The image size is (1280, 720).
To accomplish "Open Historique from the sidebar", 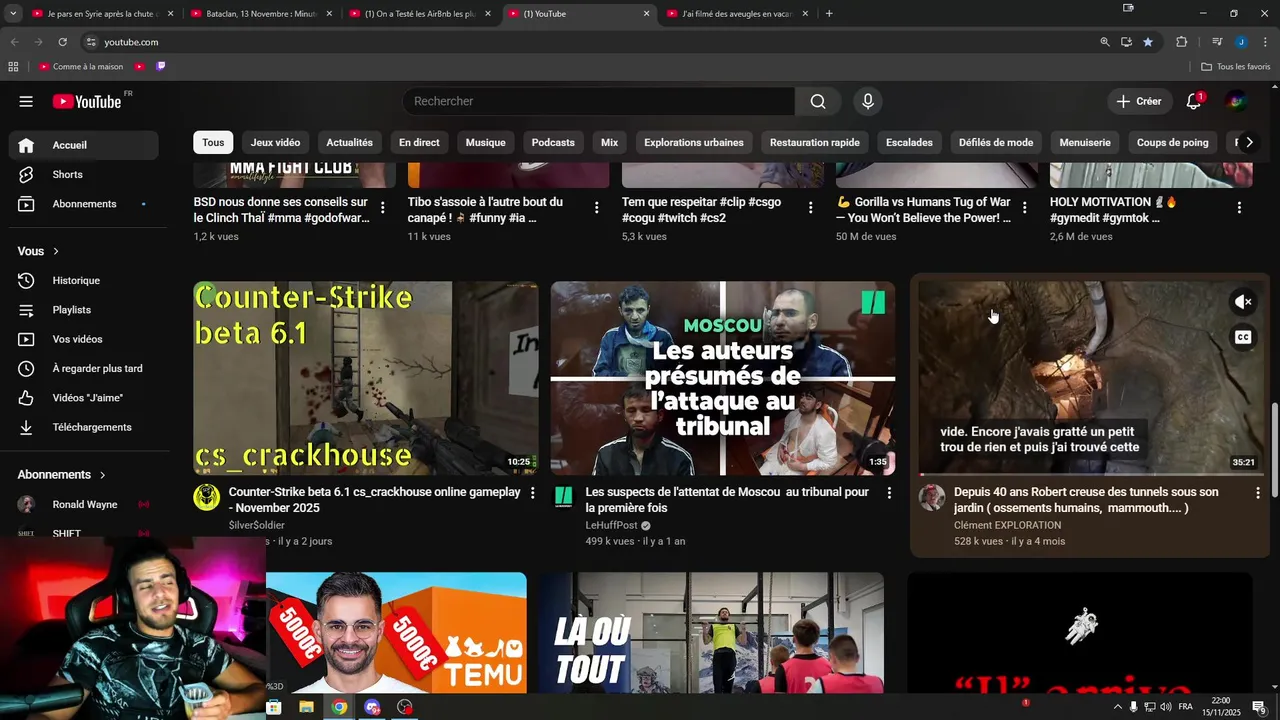I will click(x=83, y=281).
